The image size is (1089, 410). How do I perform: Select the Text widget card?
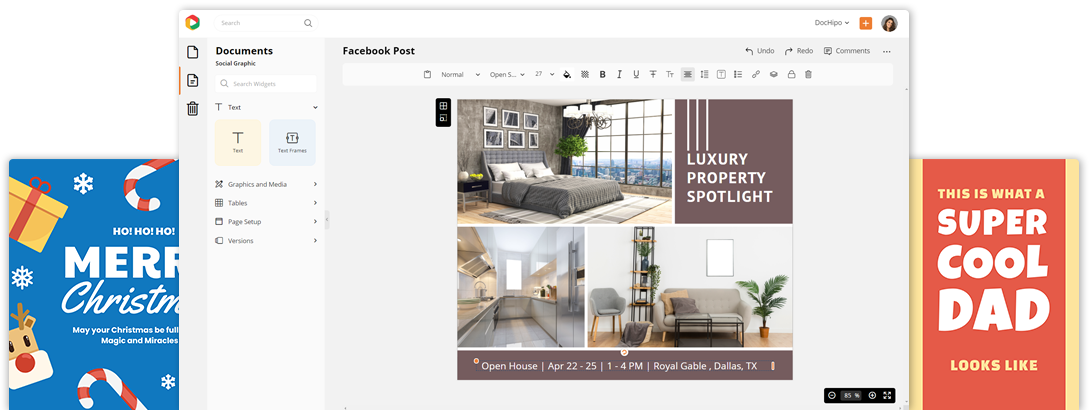(x=238, y=142)
